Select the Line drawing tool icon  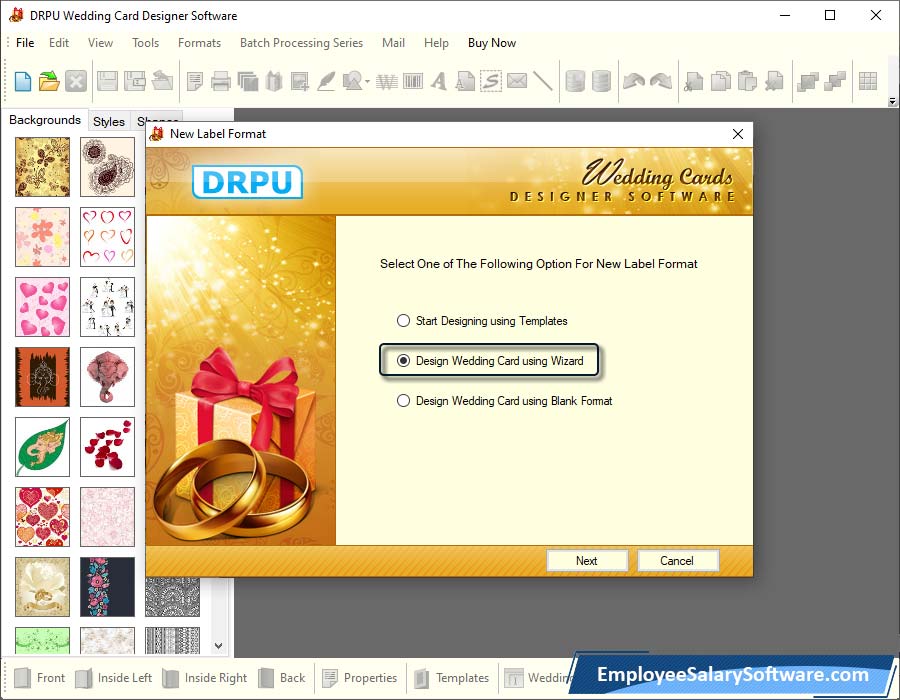pos(542,81)
